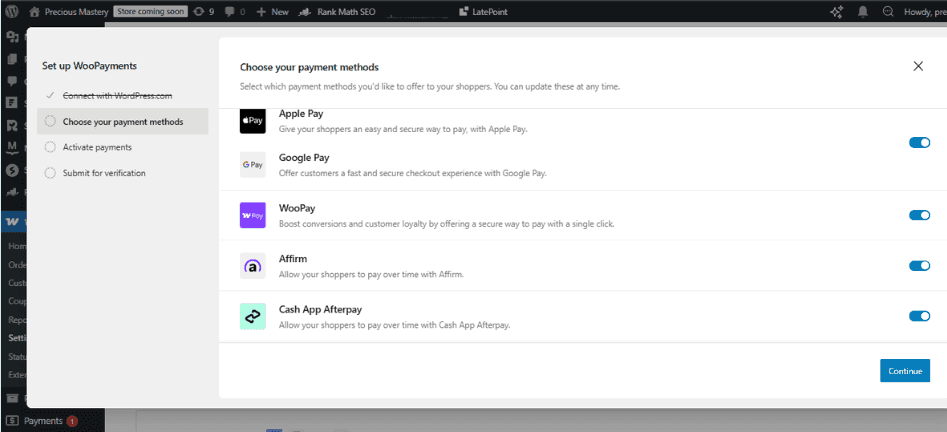The image size is (947, 432).
Task: Click the Payments notification badge showing 1
Action: [x=72, y=421]
